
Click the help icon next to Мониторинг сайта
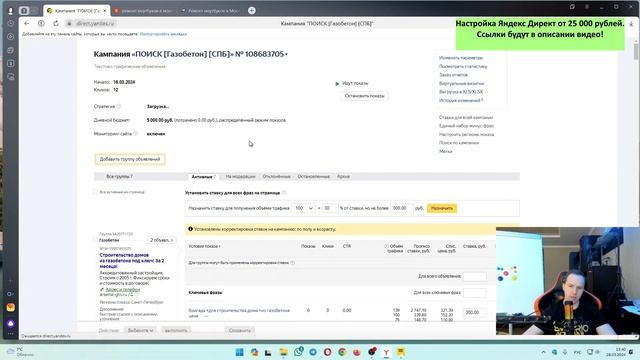136,133
